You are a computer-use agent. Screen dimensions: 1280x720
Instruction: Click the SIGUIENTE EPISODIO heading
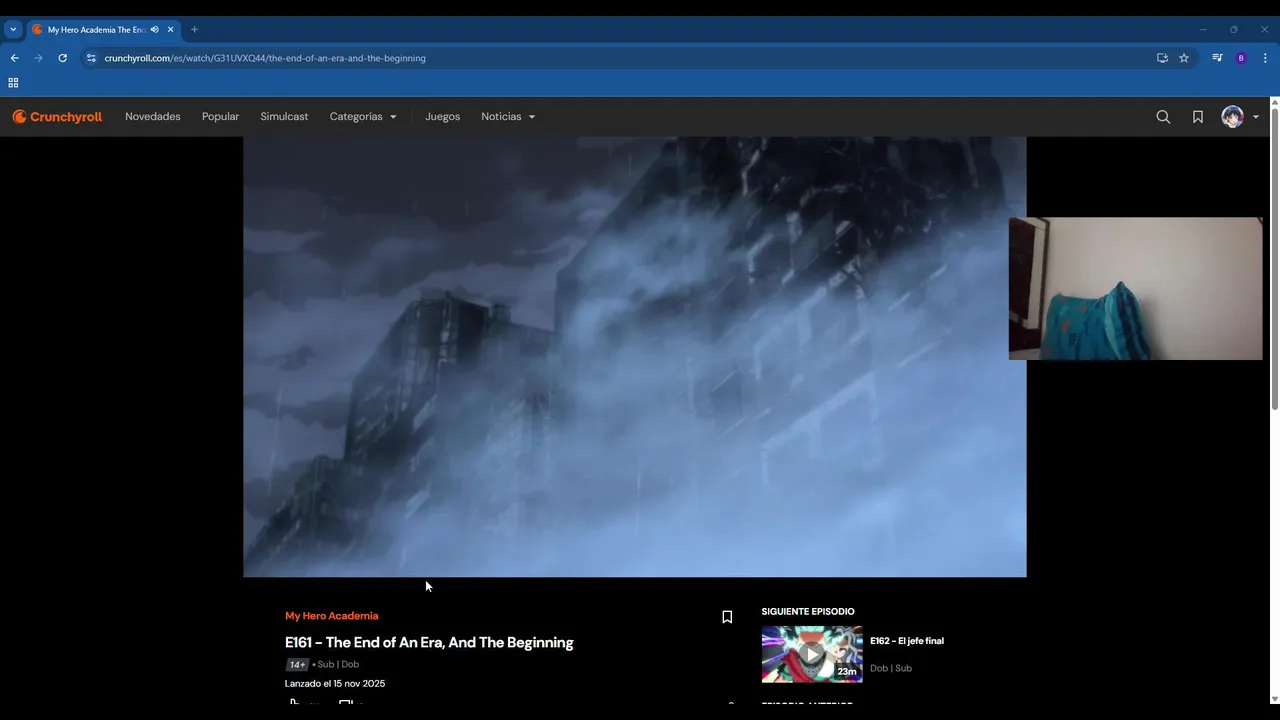click(808, 612)
